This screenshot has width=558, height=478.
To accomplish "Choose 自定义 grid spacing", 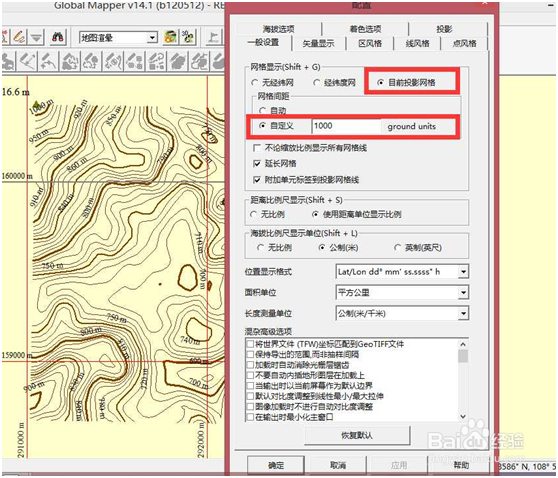I will click(x=263, y=126).
